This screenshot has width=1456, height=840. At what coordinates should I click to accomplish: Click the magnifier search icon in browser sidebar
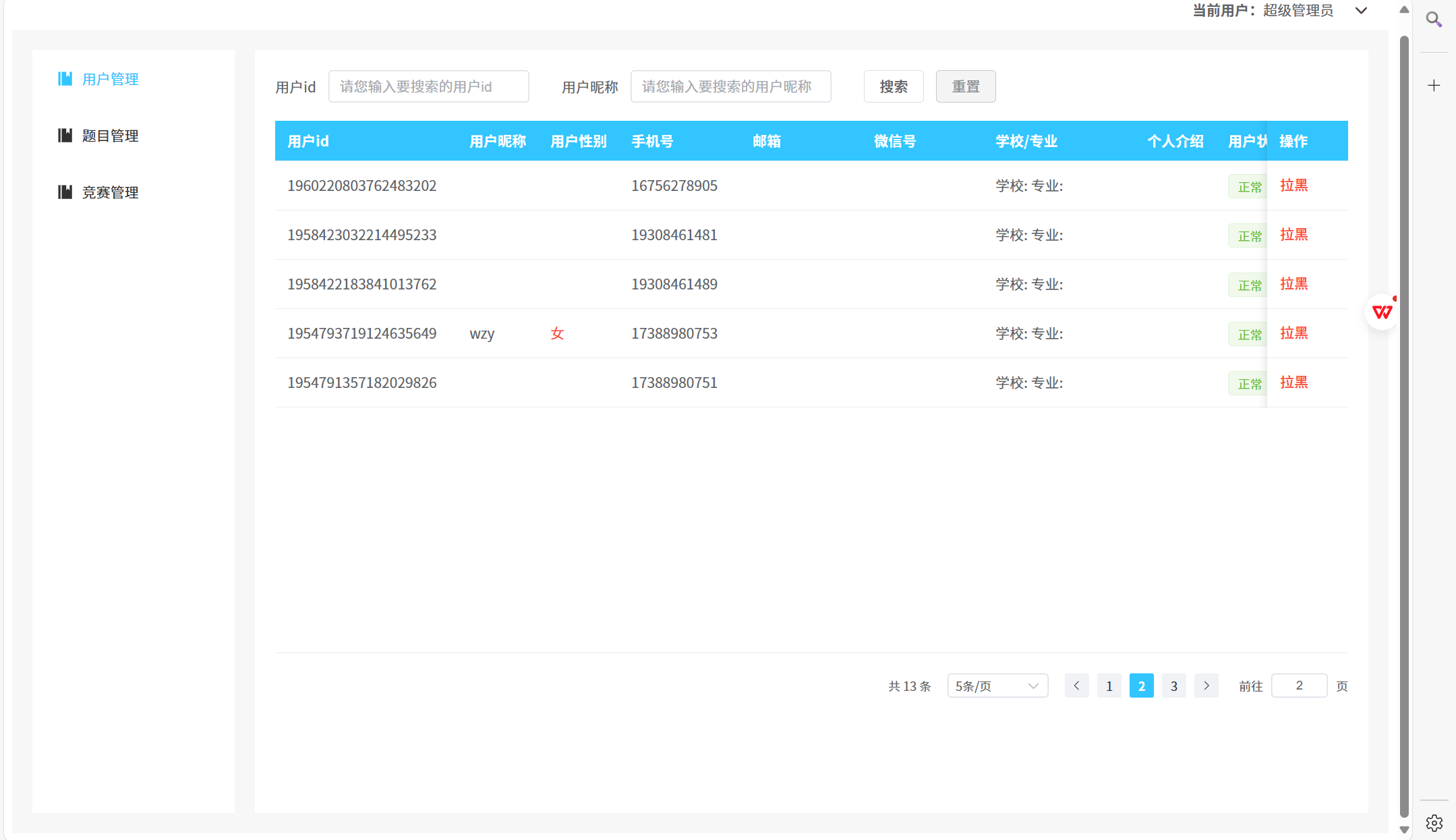click(1434, 20)
